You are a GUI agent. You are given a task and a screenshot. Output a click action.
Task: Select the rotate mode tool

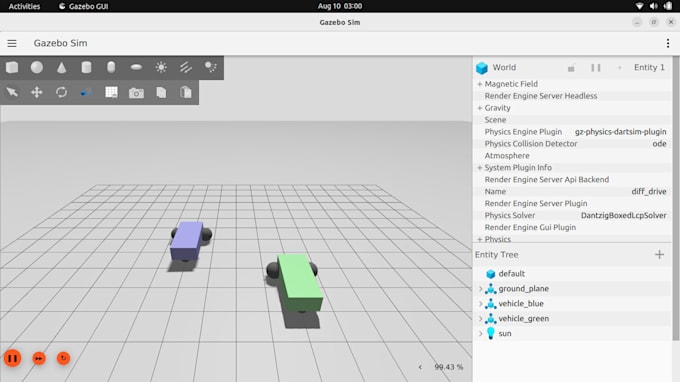point(62,92)
